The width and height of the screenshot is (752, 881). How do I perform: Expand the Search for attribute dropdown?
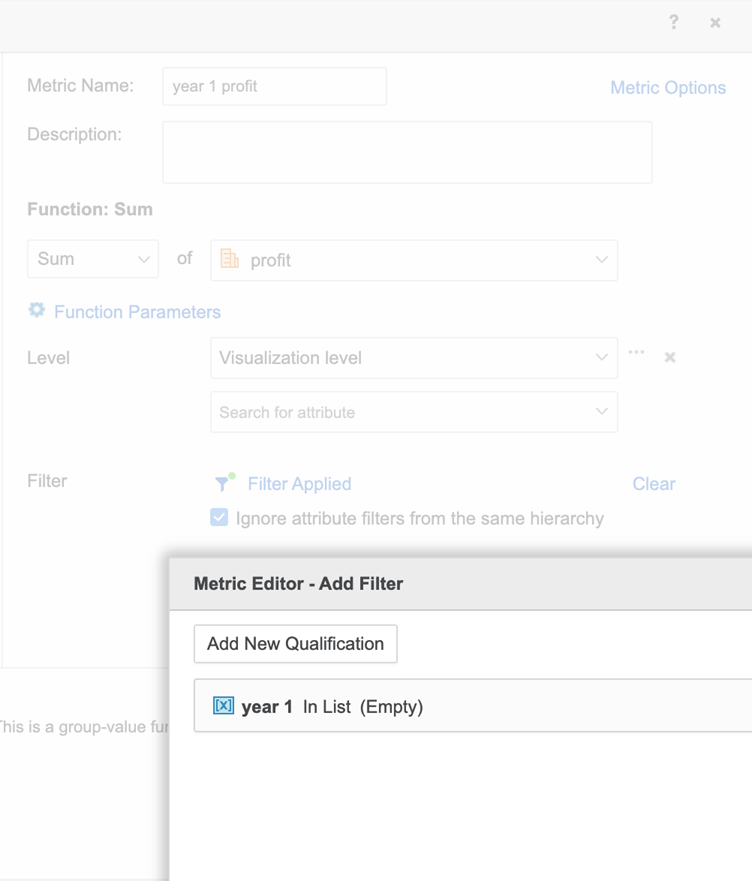[x=601, y=412]
